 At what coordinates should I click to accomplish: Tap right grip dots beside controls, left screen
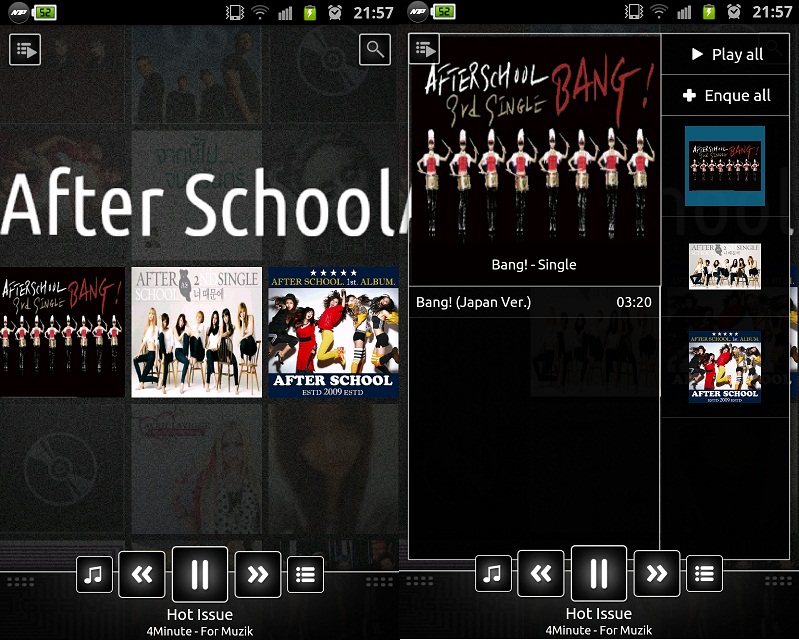(x=379, y=581)
